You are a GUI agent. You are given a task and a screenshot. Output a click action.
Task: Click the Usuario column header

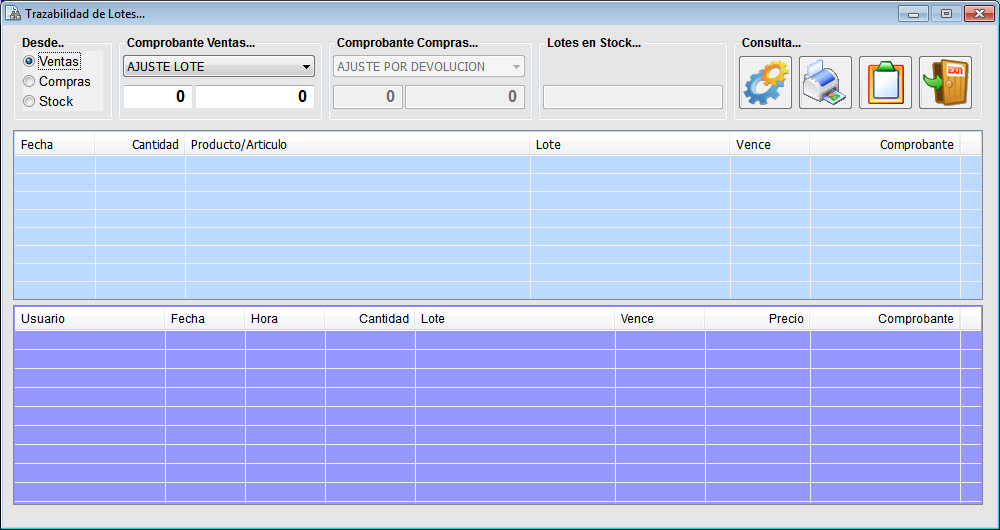tap(90, 319)
